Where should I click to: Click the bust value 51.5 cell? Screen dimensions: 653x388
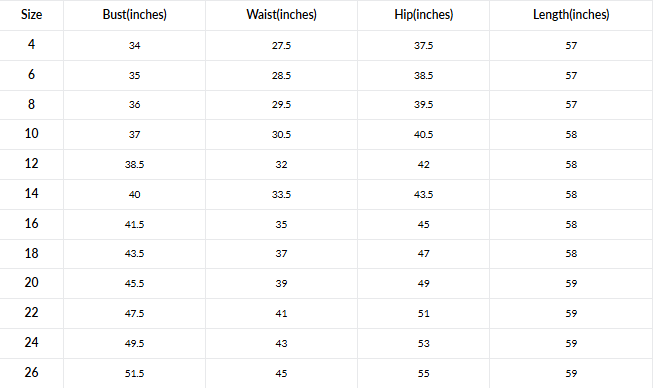click(135, 373)
